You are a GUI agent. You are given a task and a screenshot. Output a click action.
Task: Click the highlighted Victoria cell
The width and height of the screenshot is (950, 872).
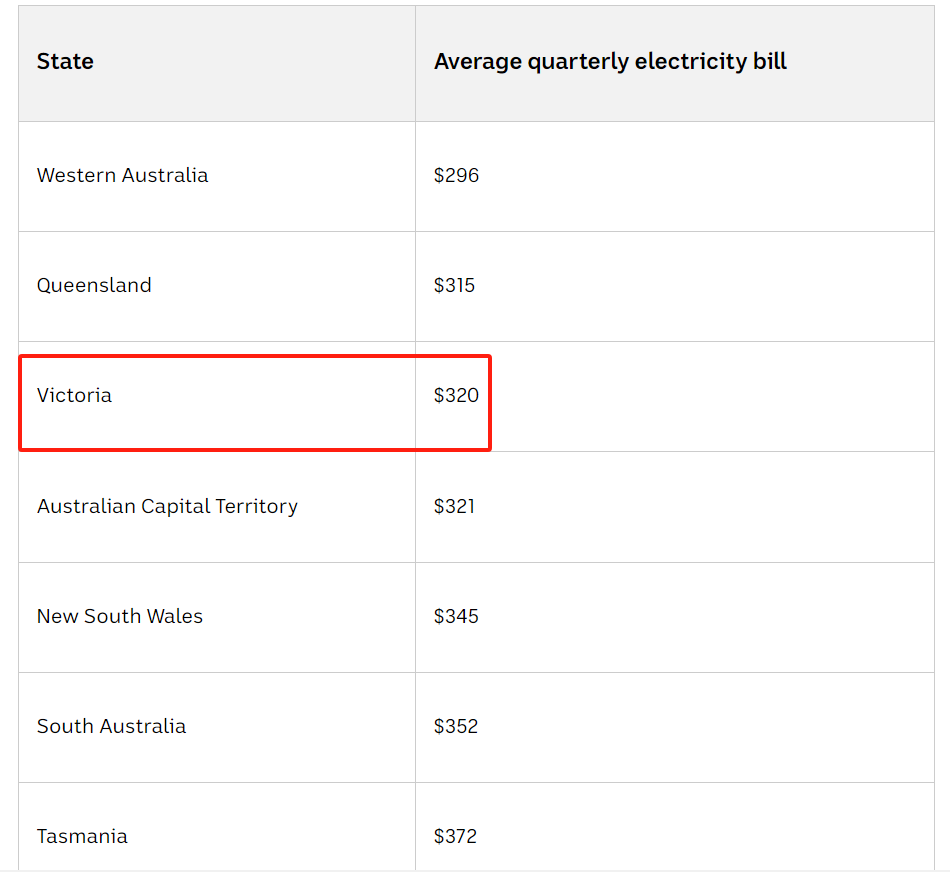[74, 395]
